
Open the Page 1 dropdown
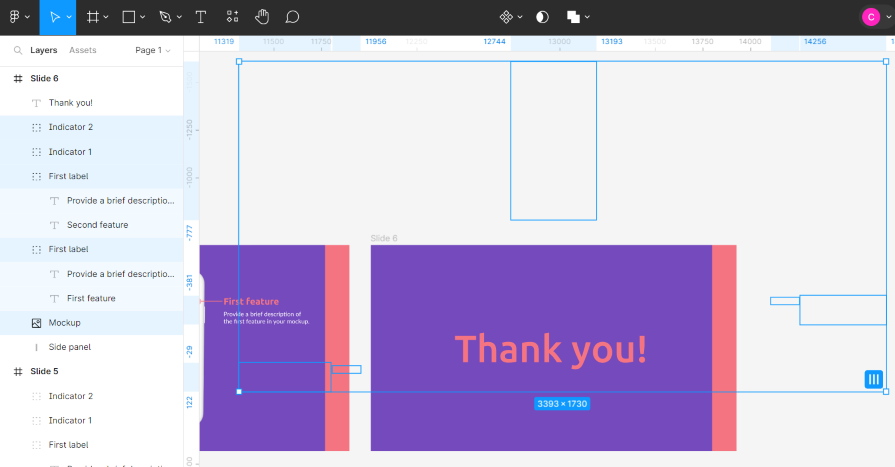[152, 50]
